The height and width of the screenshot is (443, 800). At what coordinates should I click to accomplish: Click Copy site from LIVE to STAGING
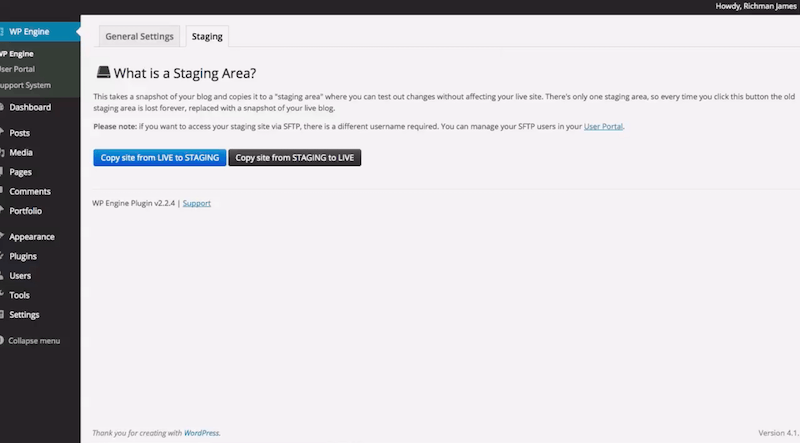pyautogui.click(x=160, y=158)
